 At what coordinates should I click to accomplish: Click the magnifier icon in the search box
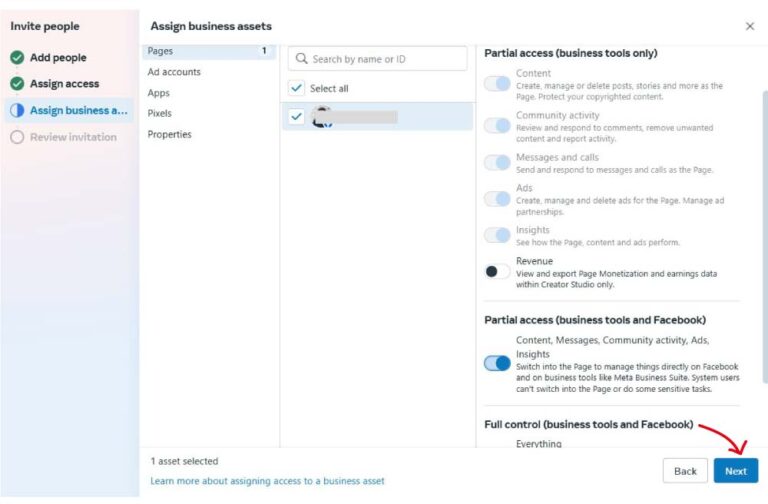pyautogui.click(x=302, y=59)
